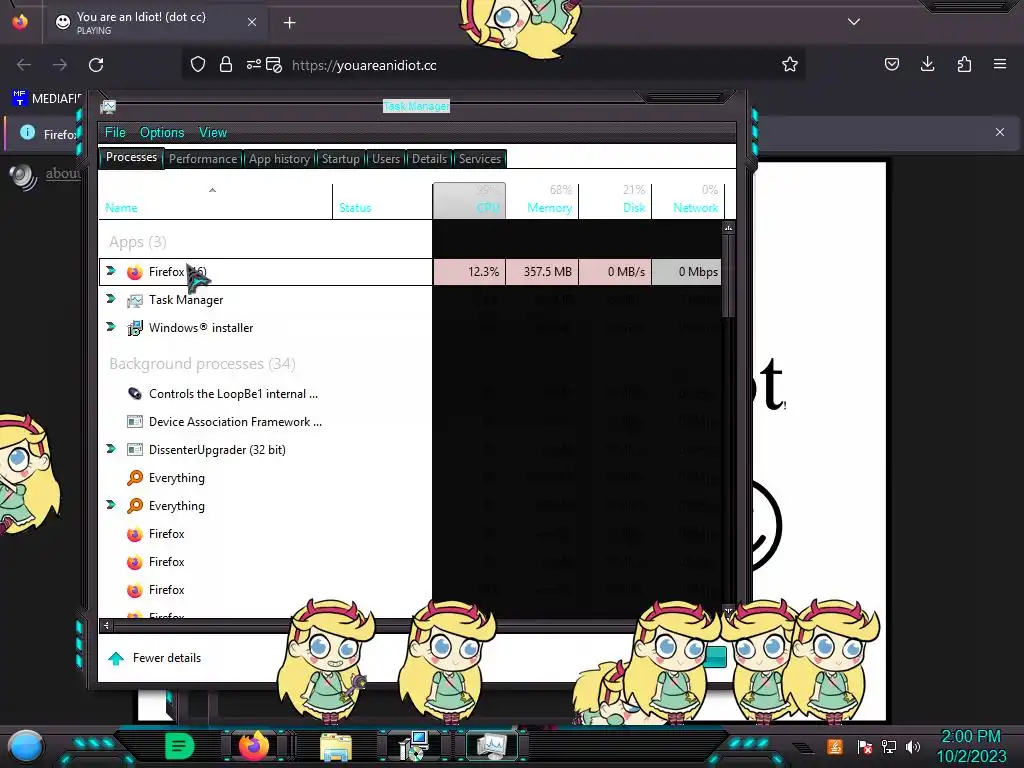Click the padlock site security icon
1024x768 pixels.
(226, 65)
